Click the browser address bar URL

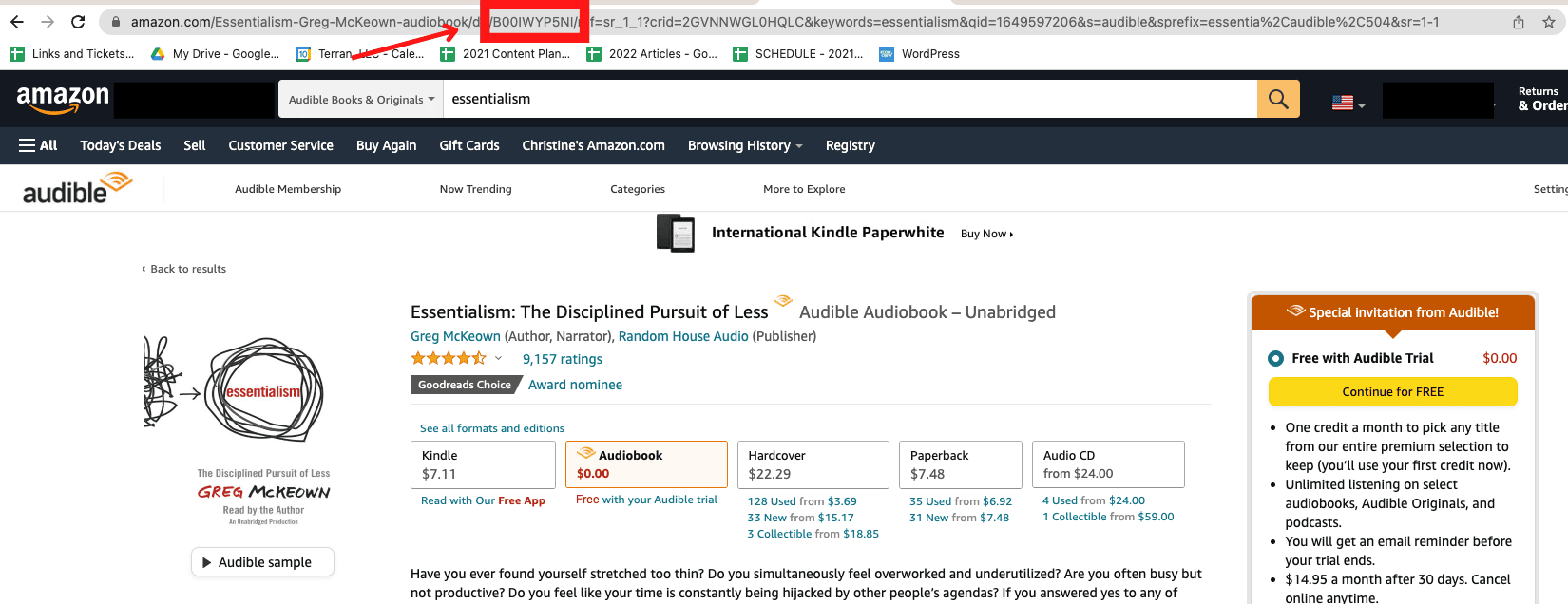click(785, 22)
